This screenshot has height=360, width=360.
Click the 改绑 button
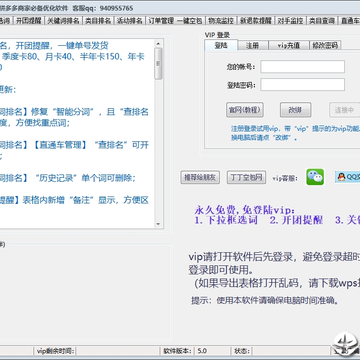click(x=295, y=110)
